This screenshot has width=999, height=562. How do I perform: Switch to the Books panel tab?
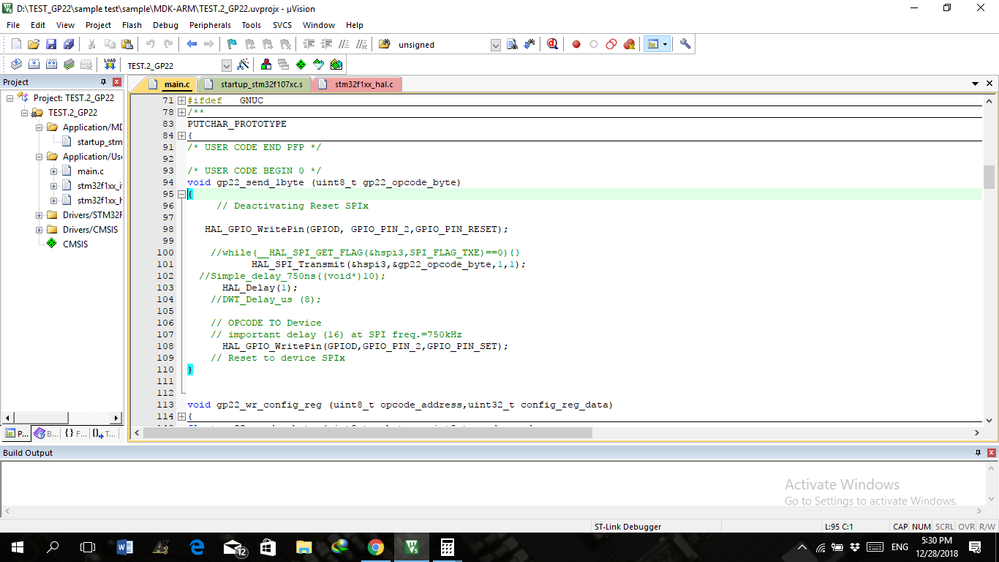47,433
